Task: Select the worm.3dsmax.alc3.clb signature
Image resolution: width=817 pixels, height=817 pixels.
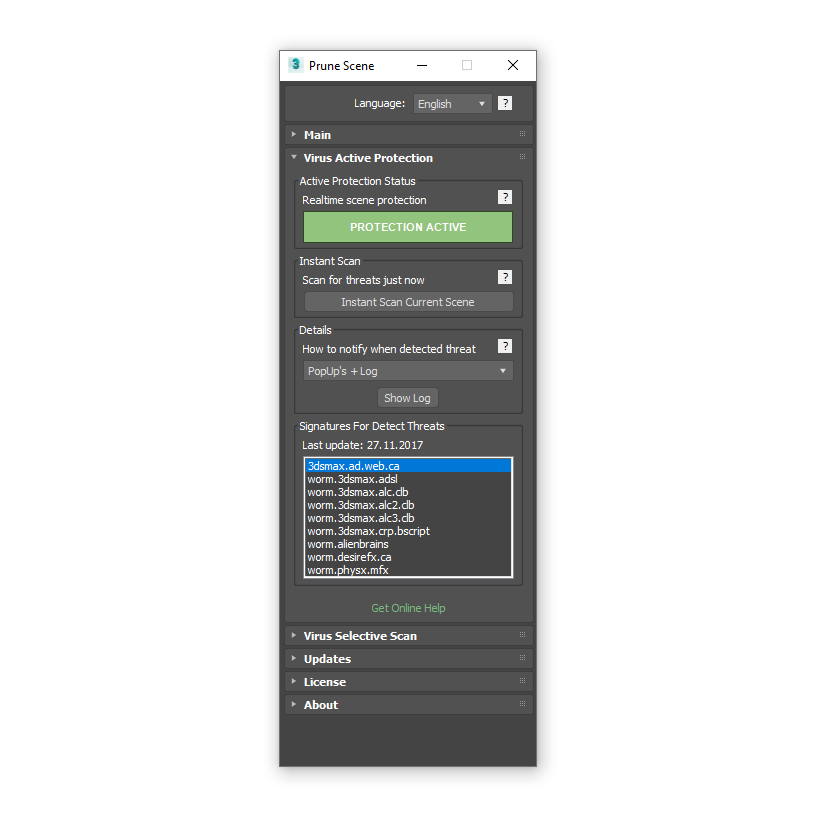Action: tap(408, 518)
